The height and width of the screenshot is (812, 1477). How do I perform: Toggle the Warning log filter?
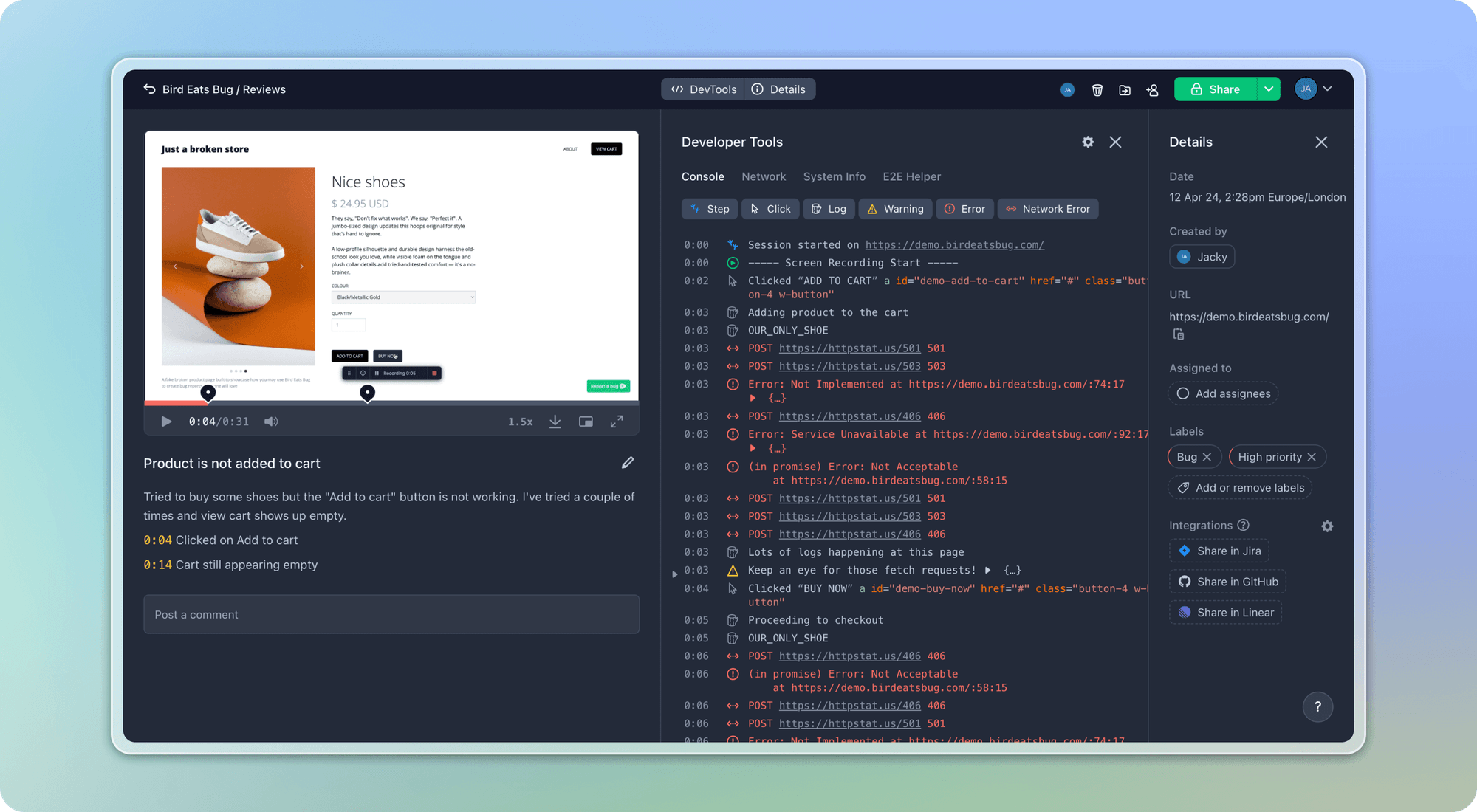point(895,208)
